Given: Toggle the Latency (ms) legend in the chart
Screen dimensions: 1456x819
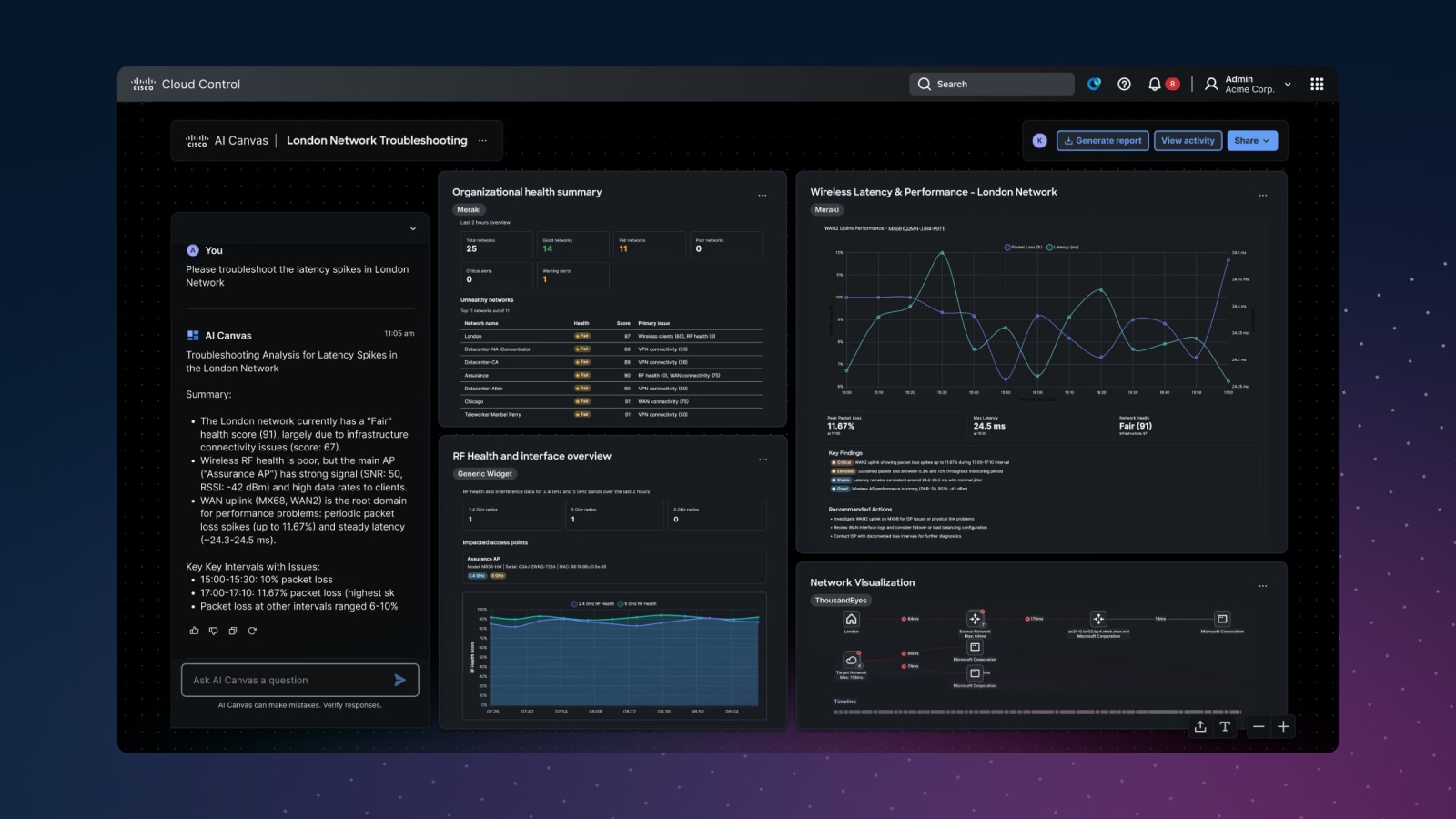Looking at the screenshot, I should pos(1061,247).
